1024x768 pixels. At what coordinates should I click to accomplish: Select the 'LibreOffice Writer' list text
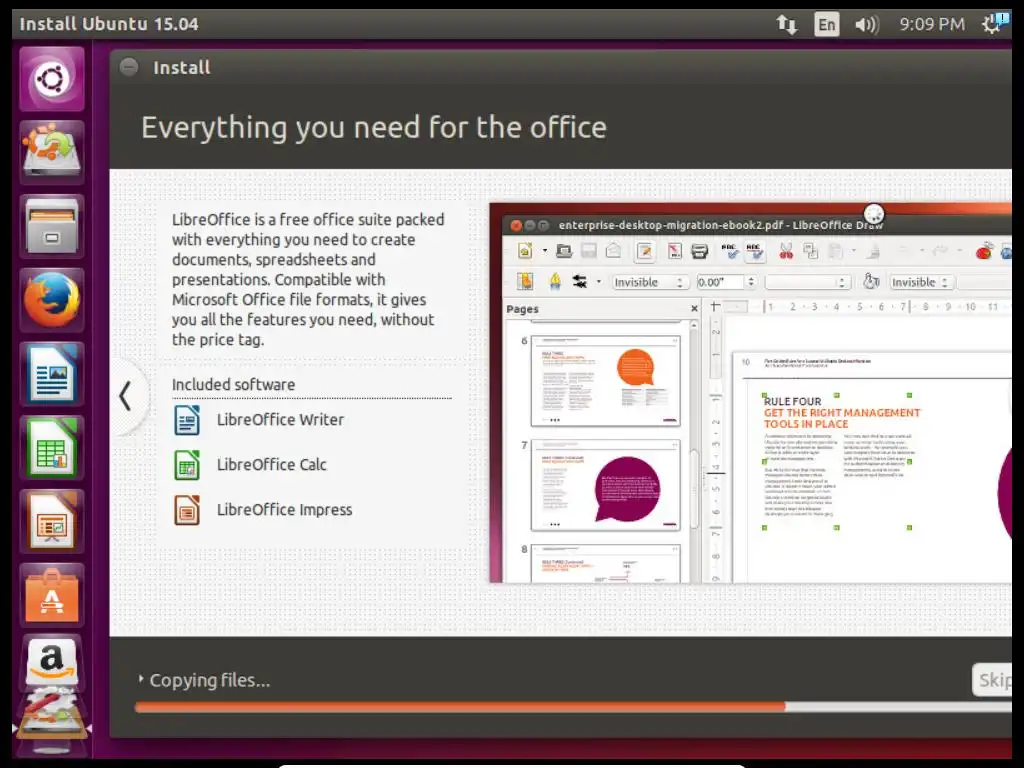(280, 420)
